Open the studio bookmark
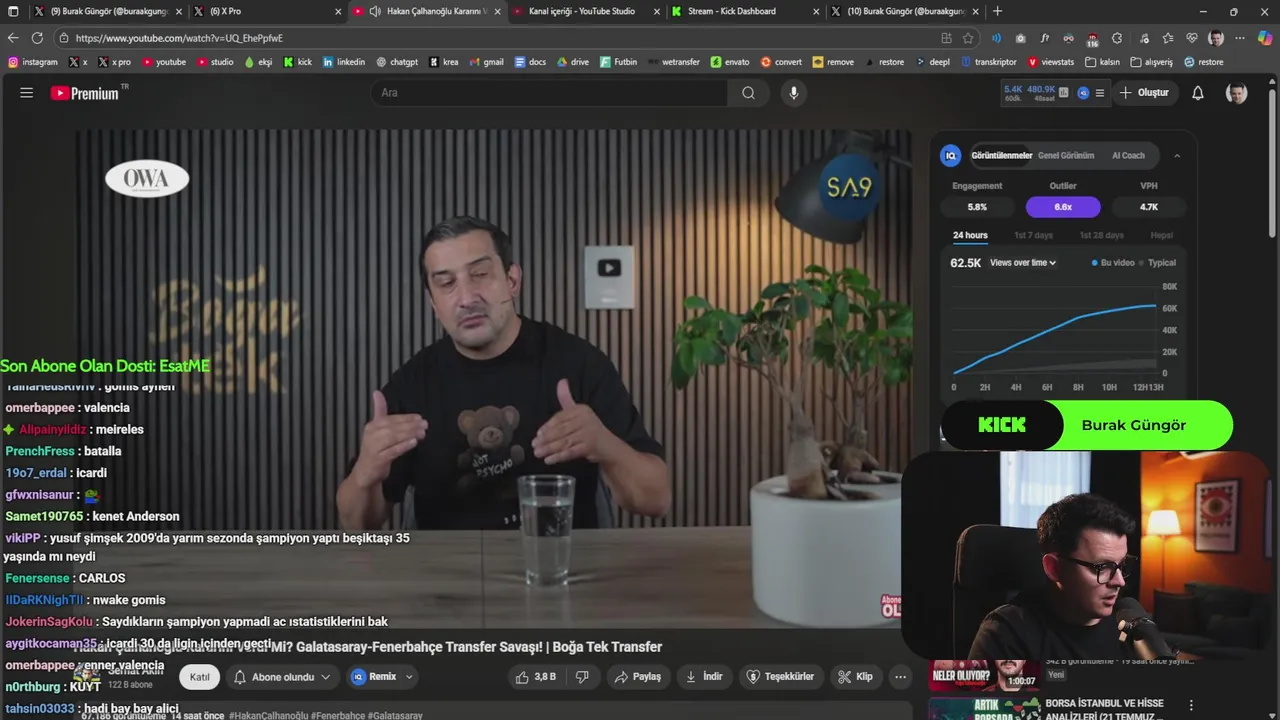 coord(215,62)
